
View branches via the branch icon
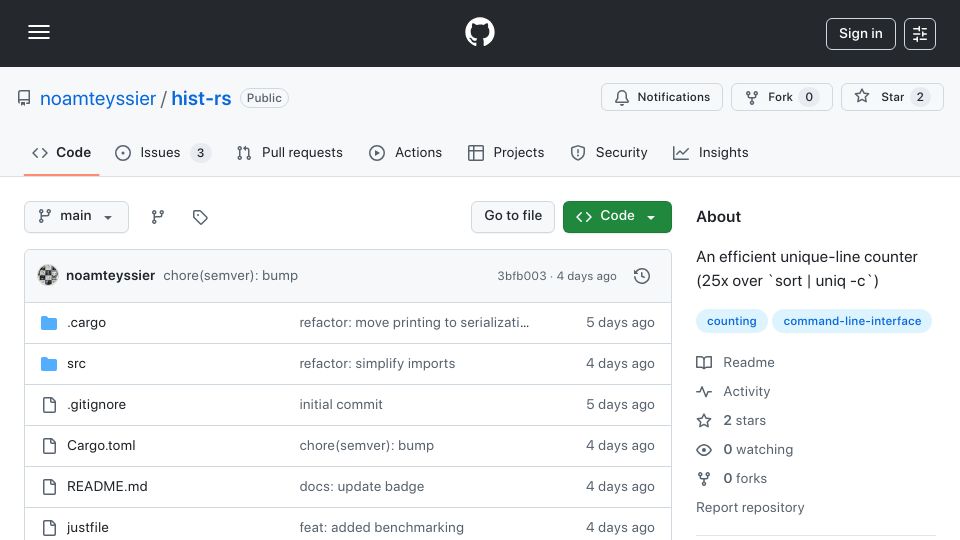point(157,217)
